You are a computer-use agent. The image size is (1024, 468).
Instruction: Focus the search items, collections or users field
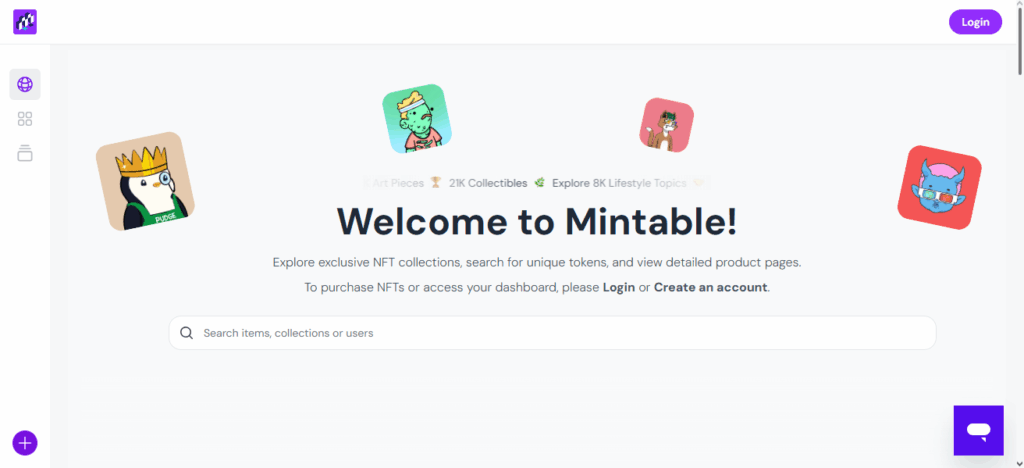552,333
